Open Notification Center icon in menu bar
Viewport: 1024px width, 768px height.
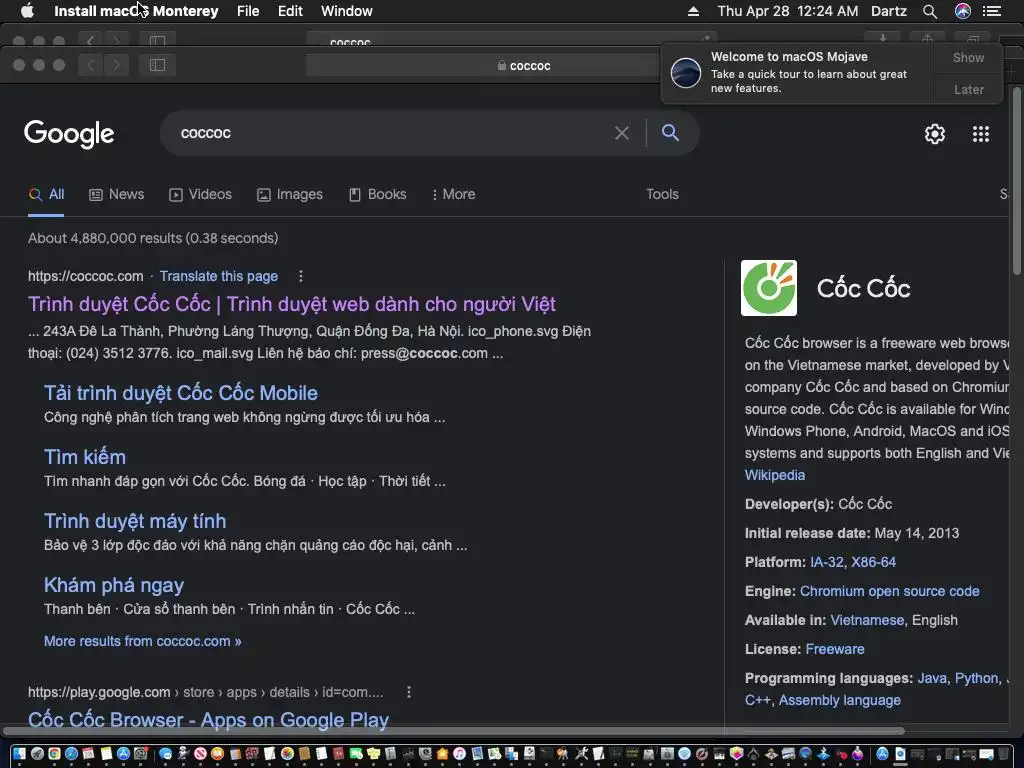(992, 11)
